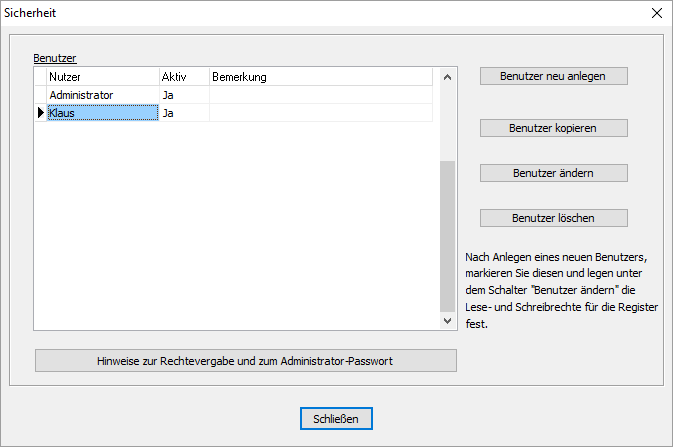Click the Bemerkung column header
The image size is (673, 447).
(320, 77)
